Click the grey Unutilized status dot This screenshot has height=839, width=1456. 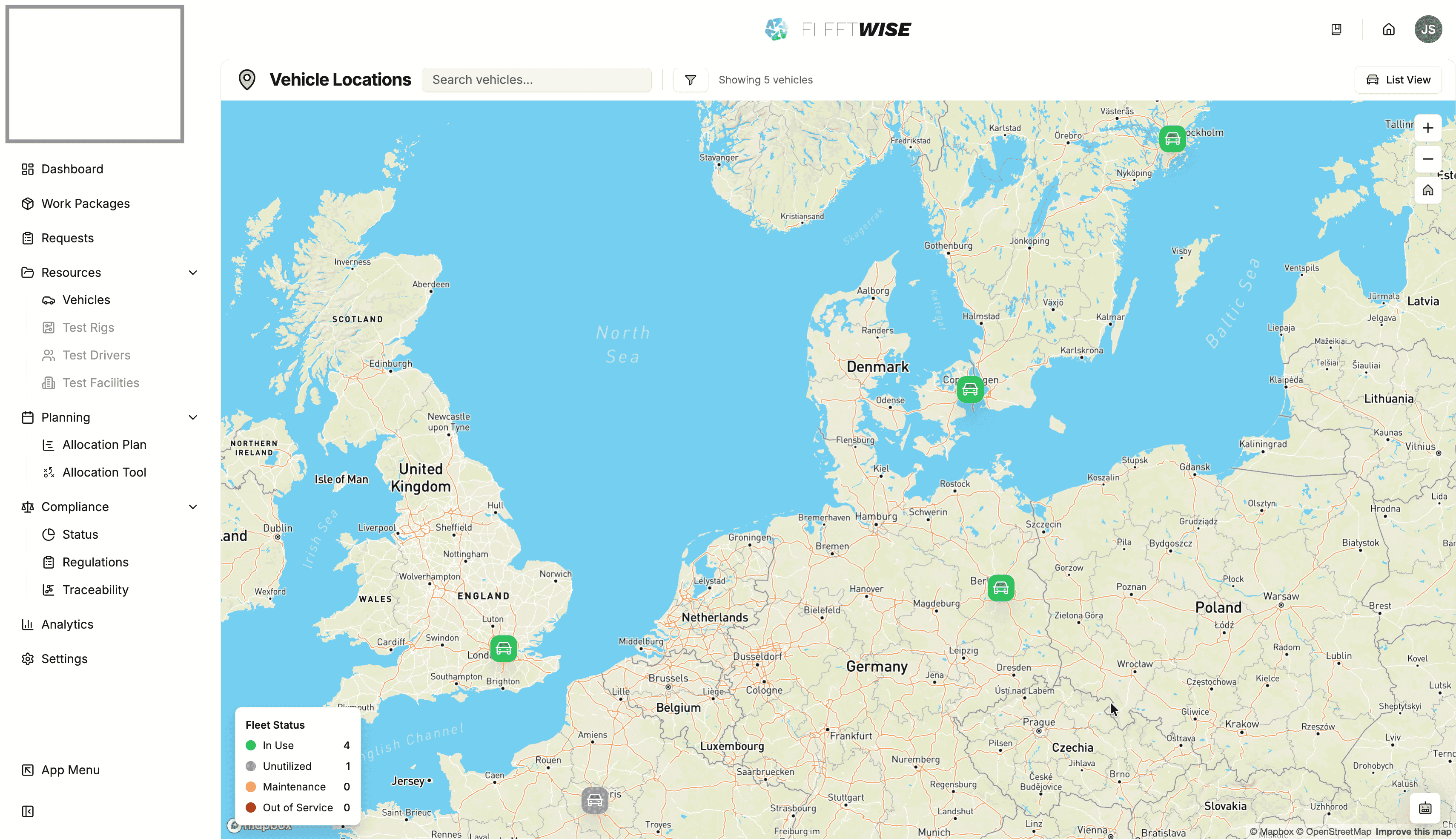[250, 766]
